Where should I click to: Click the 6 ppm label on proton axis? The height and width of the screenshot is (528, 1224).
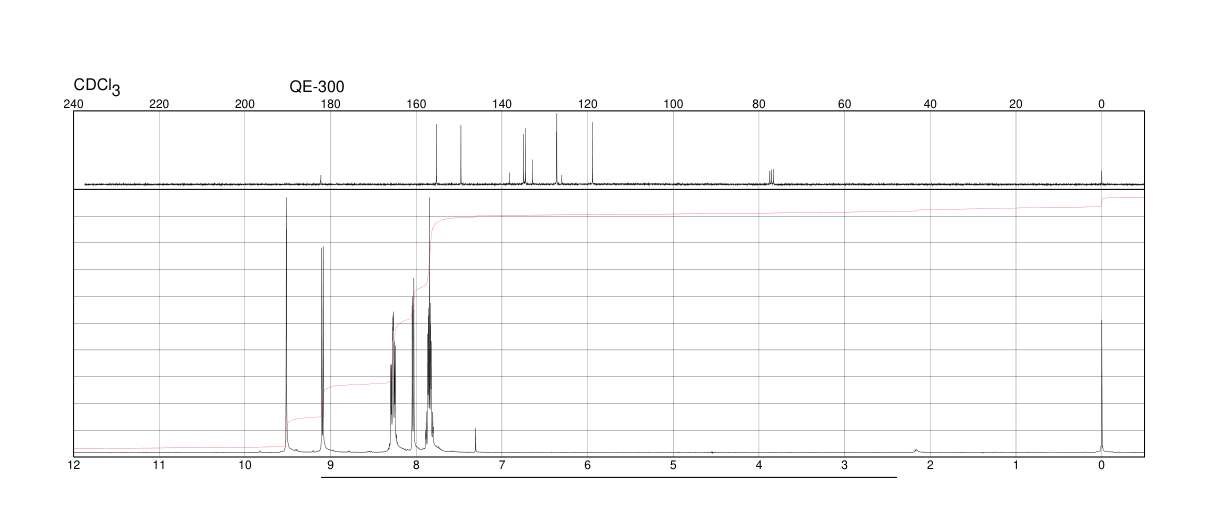(x=587, y=465)
